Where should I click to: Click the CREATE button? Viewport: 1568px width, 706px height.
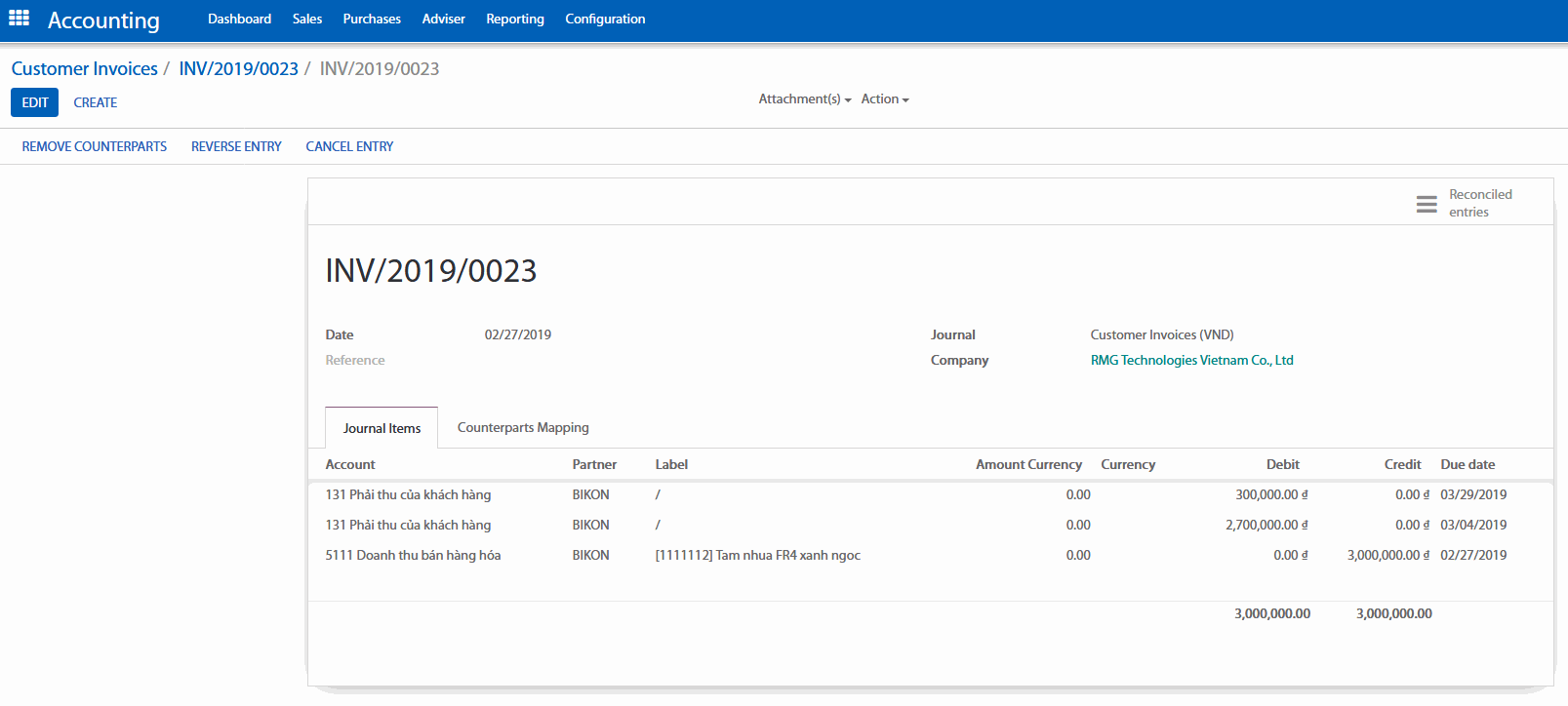tap(95, 102)
